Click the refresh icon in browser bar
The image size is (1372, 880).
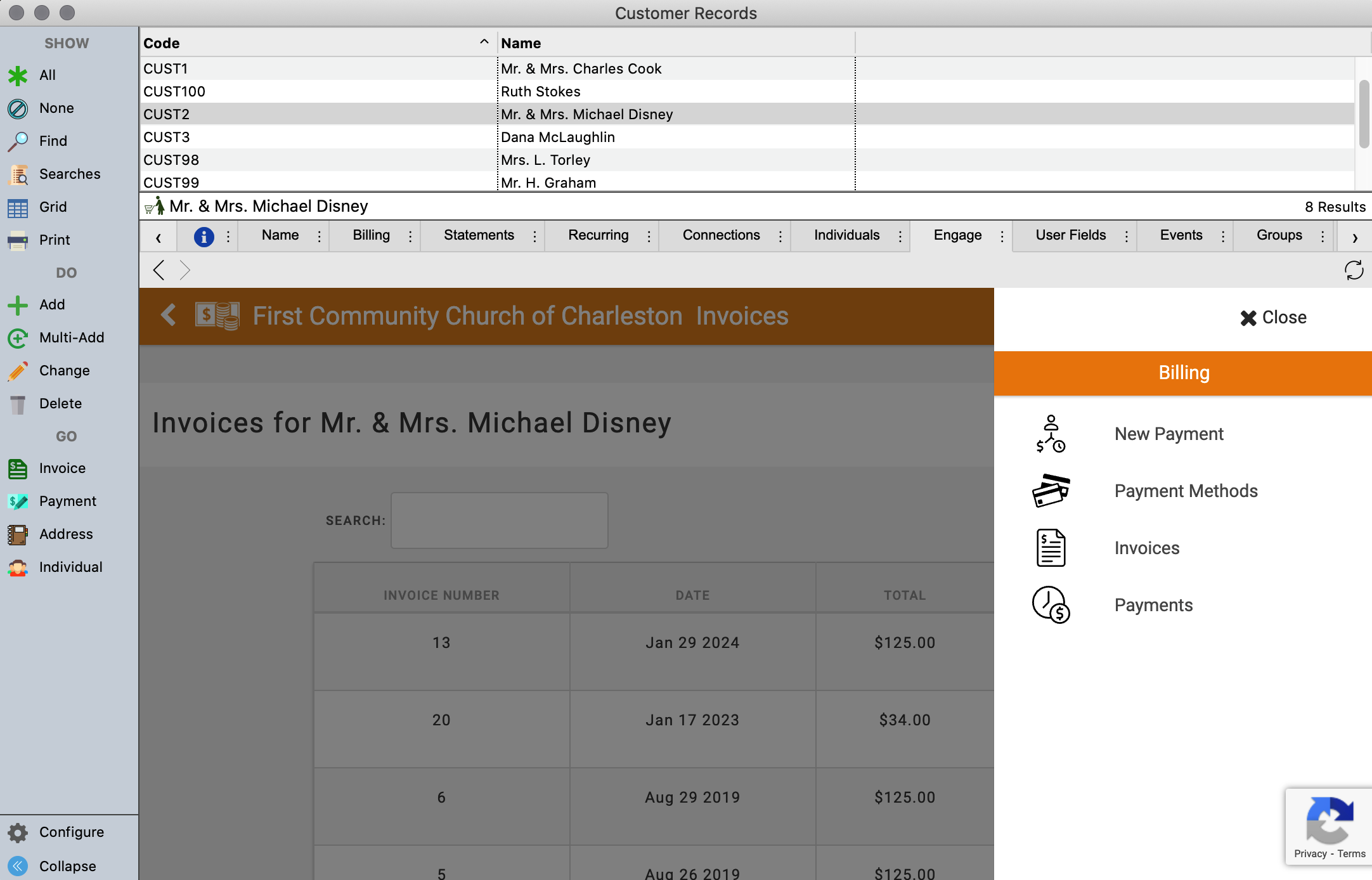1354,271
